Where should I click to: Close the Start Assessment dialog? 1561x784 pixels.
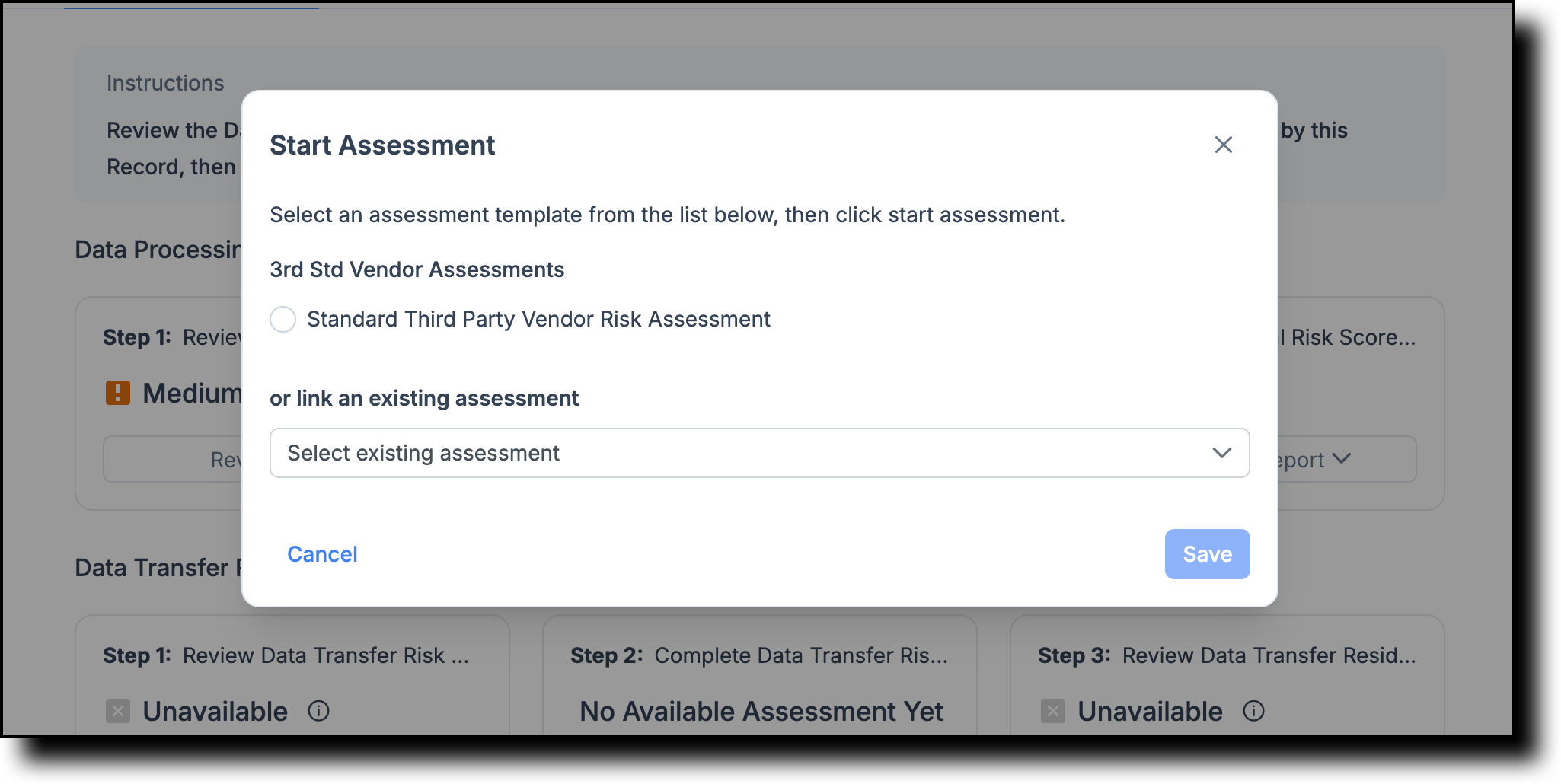click(x=1223, y=145)
